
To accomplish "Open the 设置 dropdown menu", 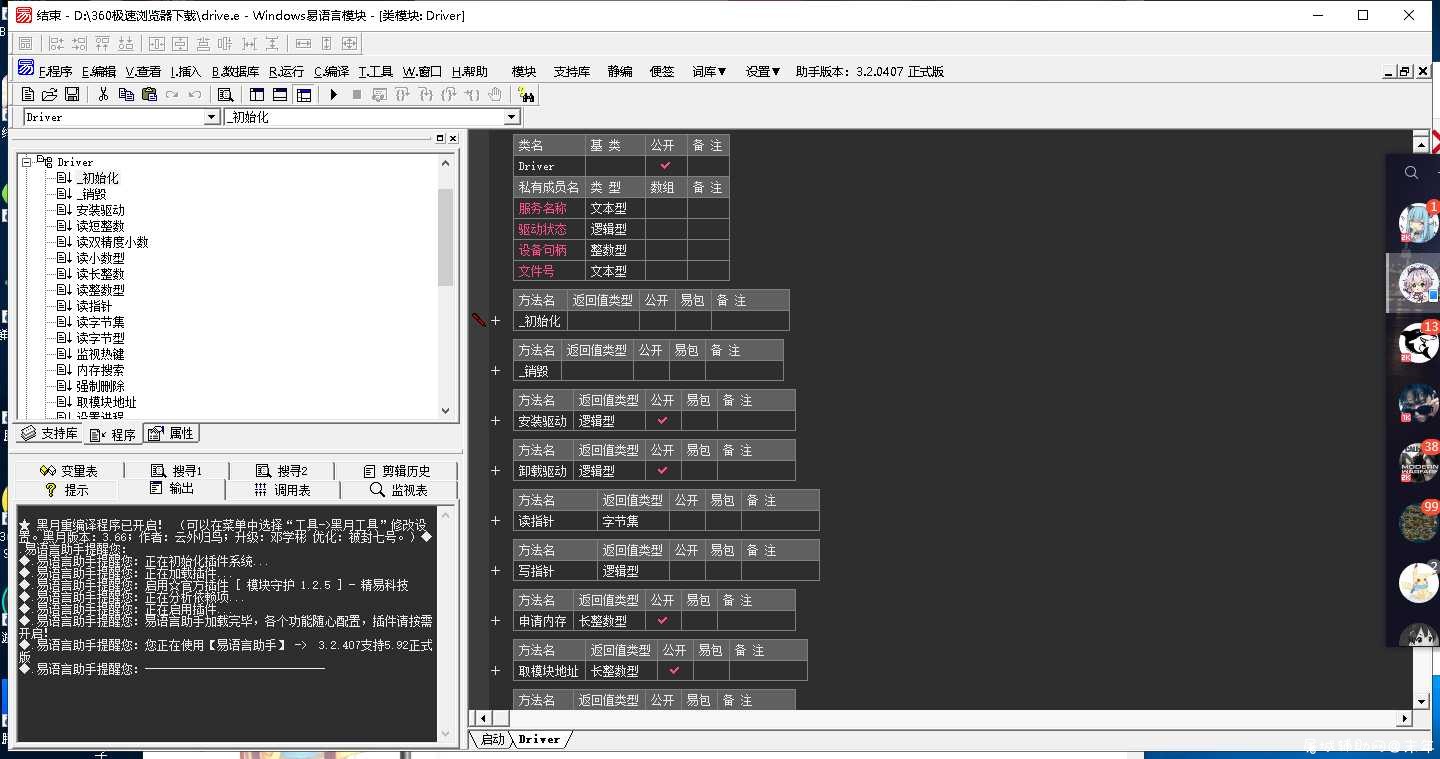I will click(x=763, y=71).
